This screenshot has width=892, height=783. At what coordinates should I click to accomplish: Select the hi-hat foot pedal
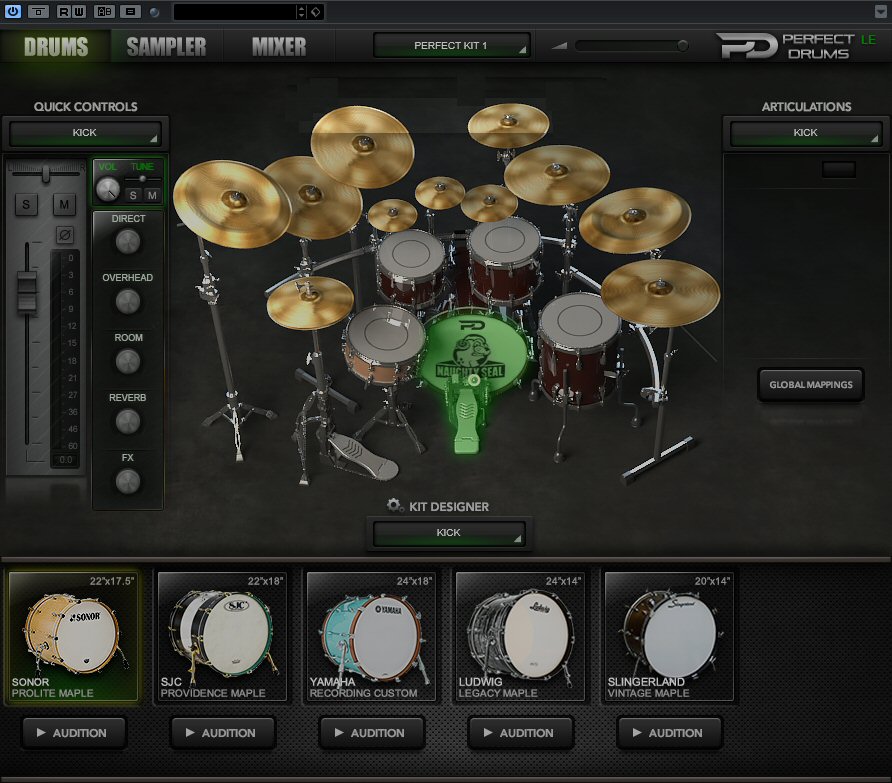point(365,458)
